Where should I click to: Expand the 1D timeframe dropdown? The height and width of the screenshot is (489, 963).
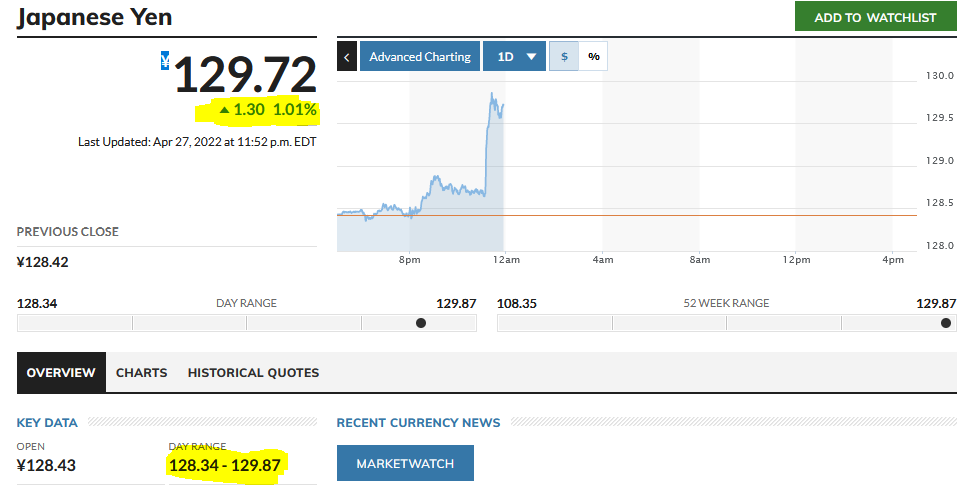(515, 57)
